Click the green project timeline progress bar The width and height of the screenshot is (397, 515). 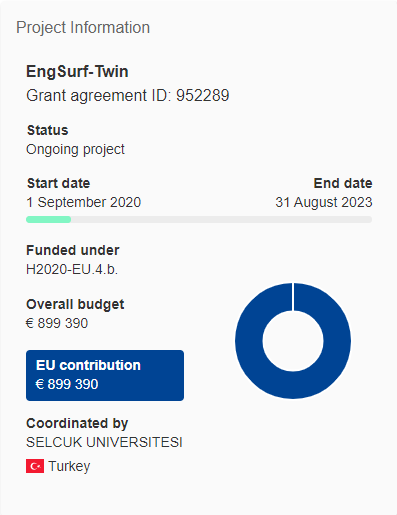point(49,219)
